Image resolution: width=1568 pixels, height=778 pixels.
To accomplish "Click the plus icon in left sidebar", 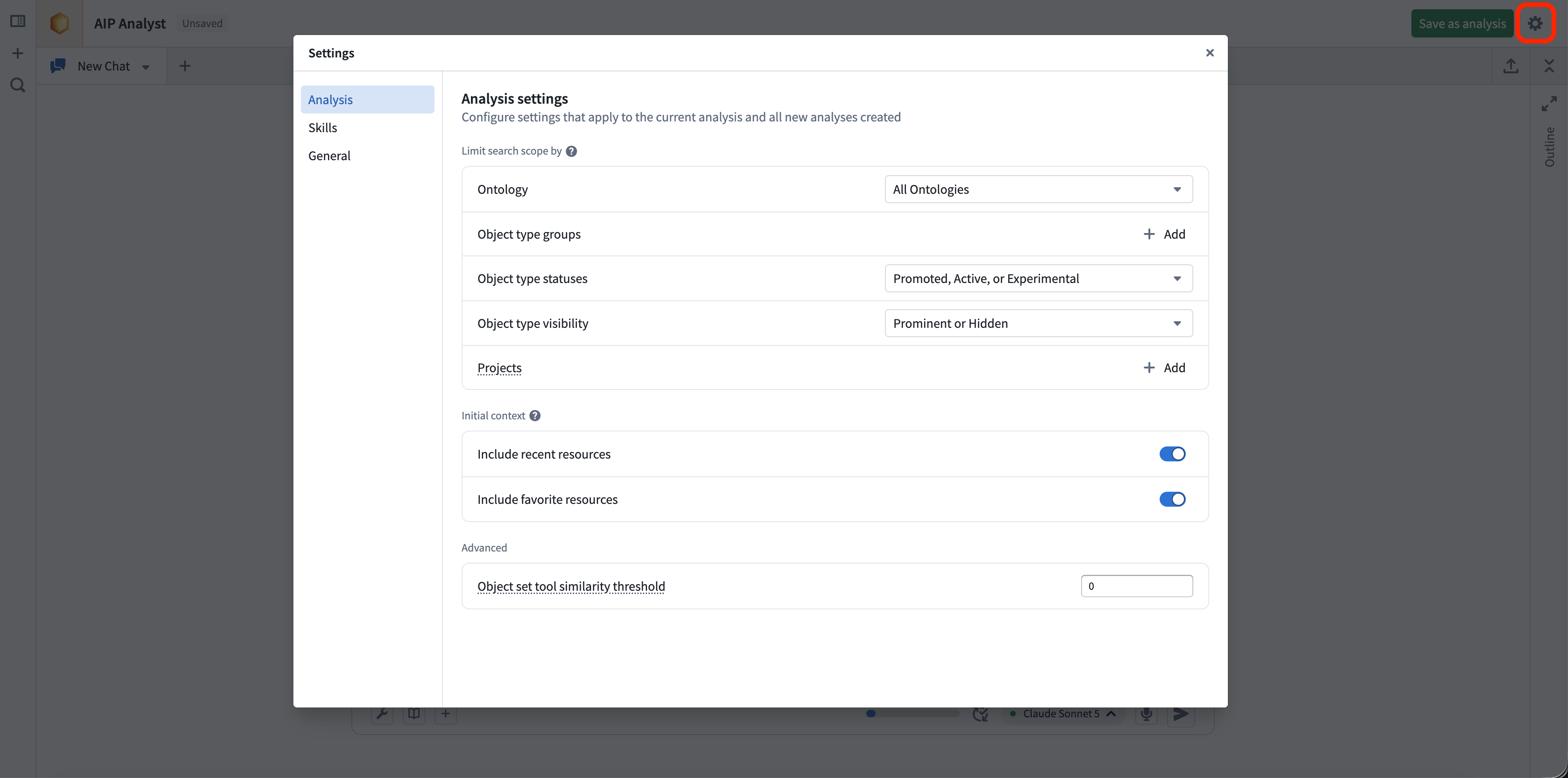I will [x=18, y=54].
